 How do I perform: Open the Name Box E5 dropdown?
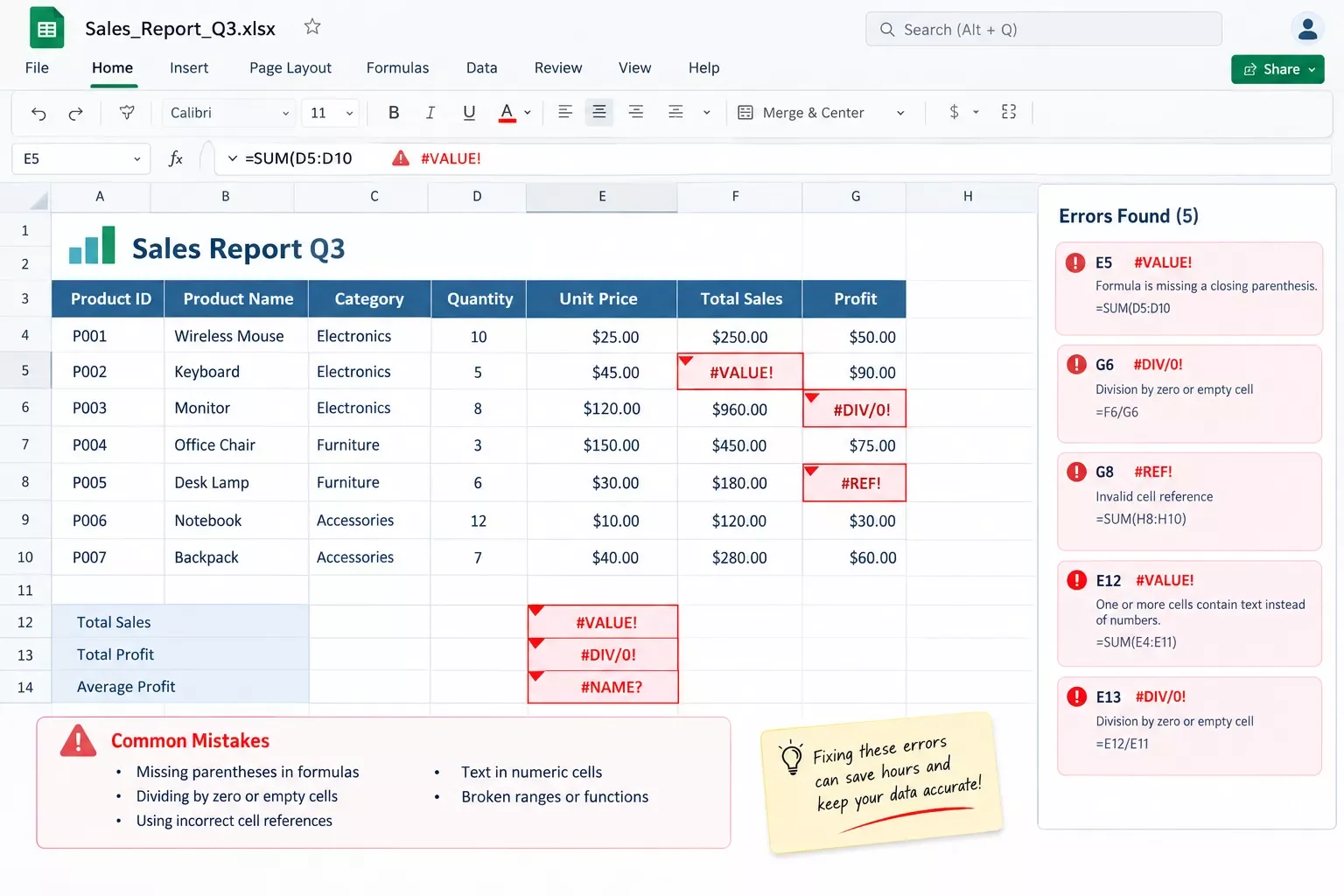[136, 159]
